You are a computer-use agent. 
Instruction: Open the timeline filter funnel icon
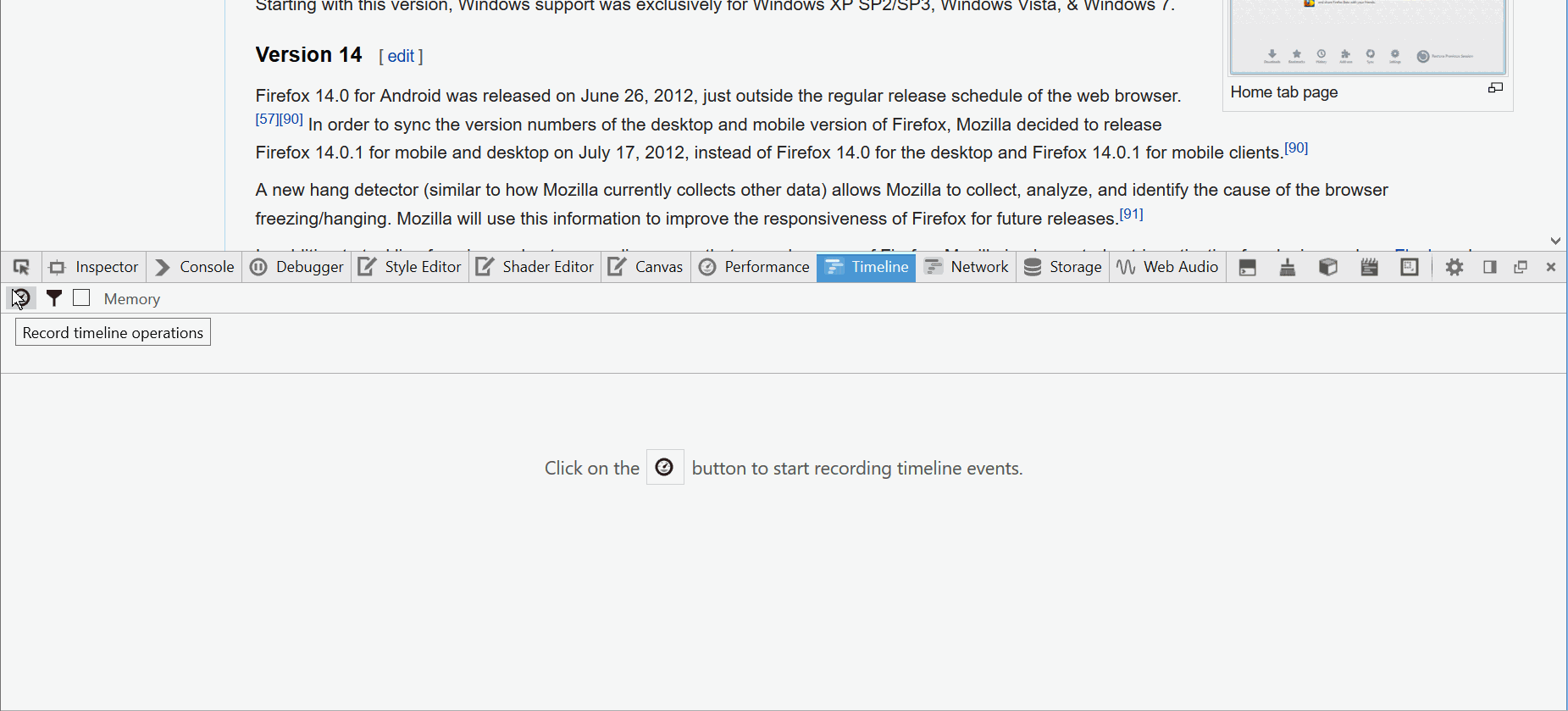click(x=53, y=298)
